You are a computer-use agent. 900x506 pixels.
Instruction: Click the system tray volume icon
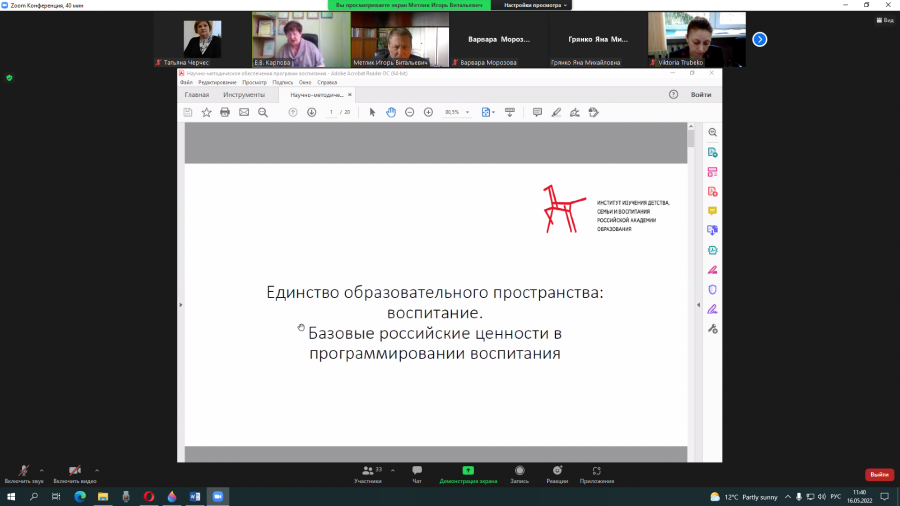pyautogui.click(x=821, y=497)
